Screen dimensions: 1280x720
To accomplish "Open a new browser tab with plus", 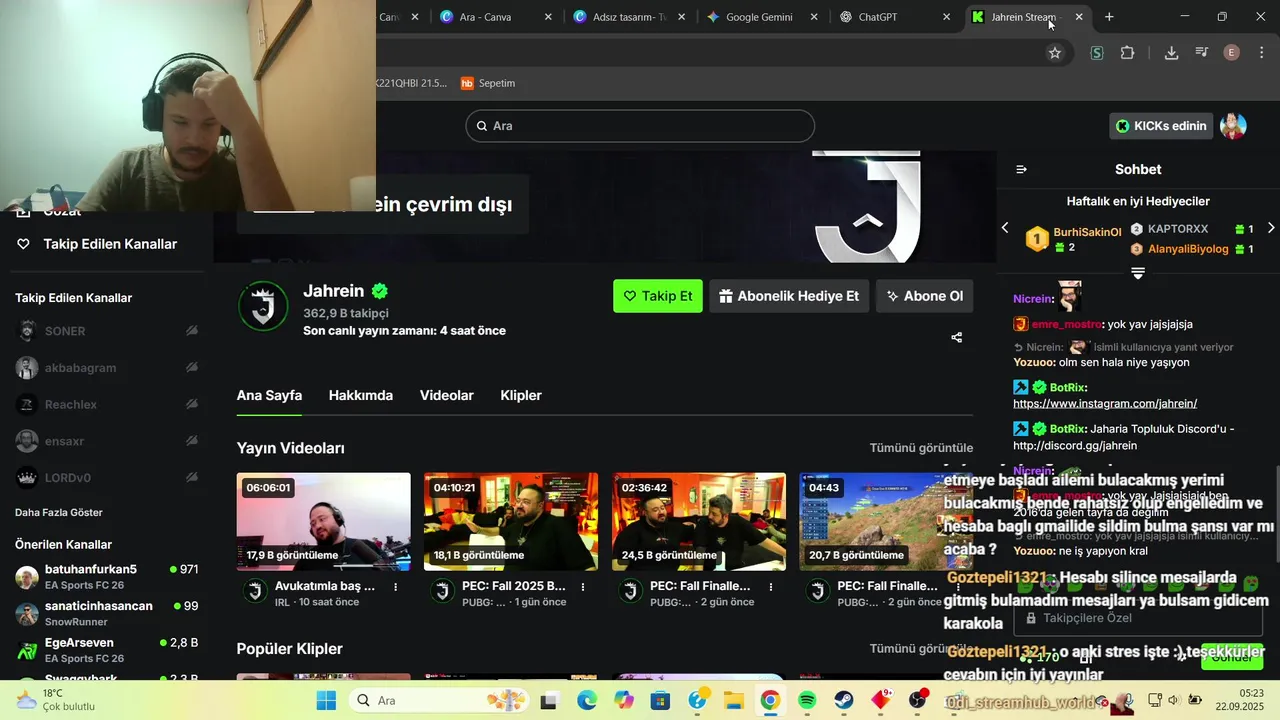I will (1109, 17).
